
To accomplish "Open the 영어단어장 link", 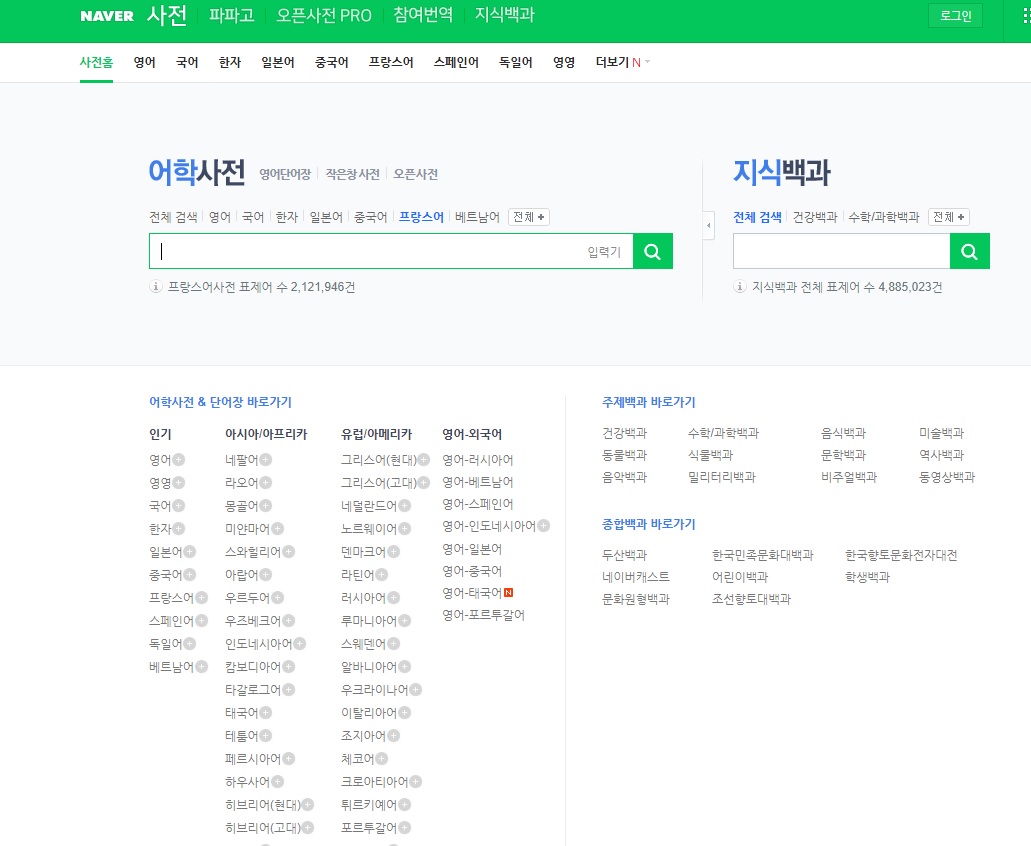I will pos(285,174).
